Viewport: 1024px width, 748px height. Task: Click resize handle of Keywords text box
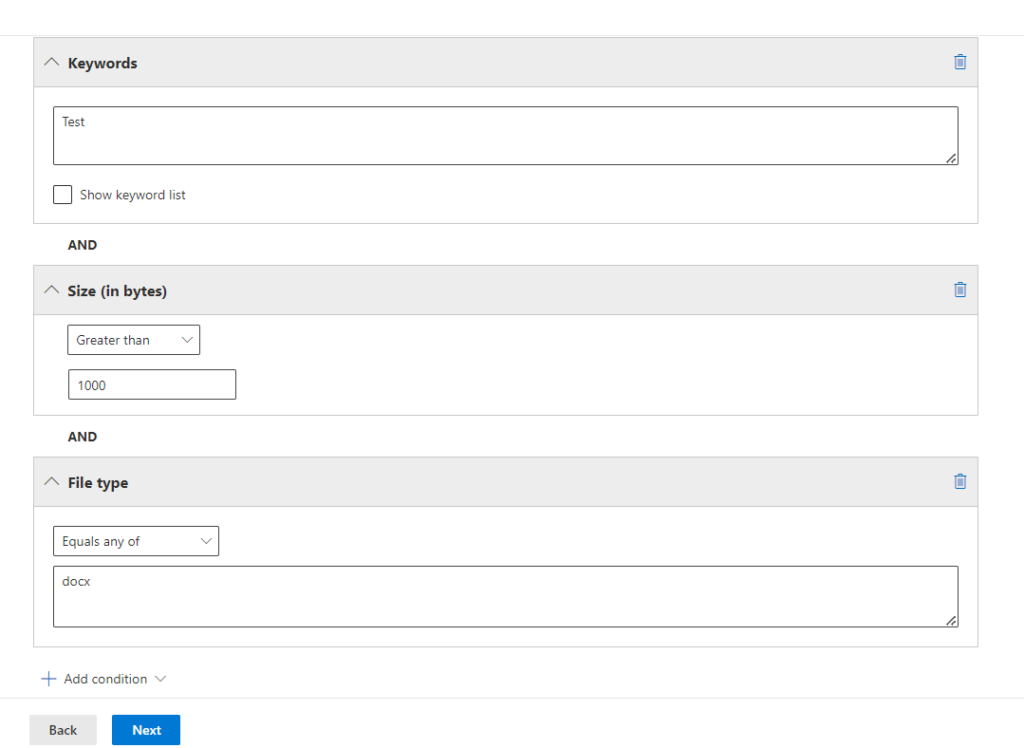point(951,158)
